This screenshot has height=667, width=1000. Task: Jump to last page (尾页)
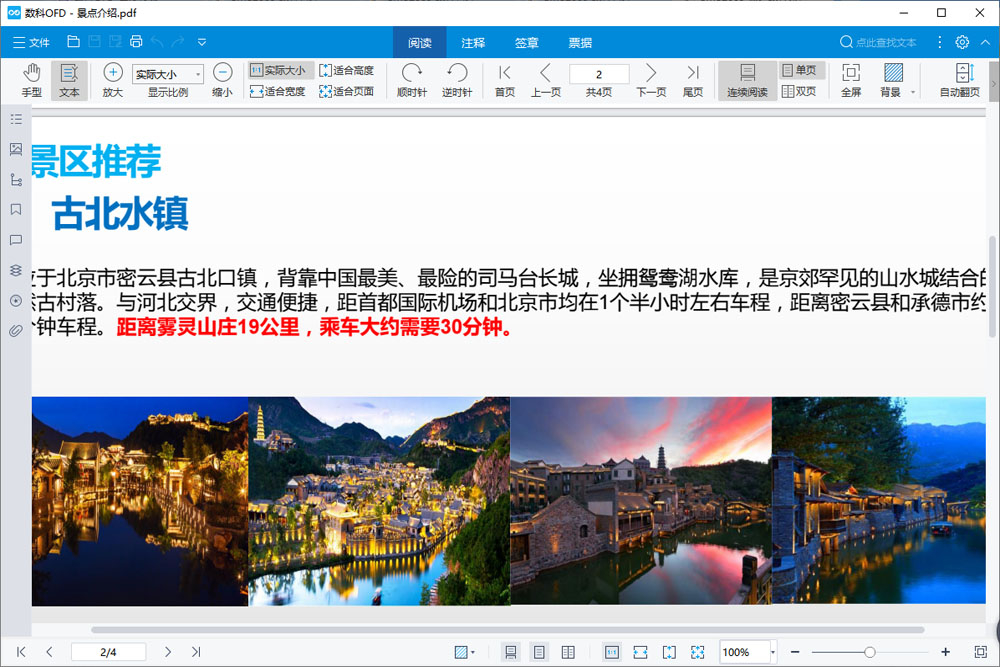click(x=693, y=79)
